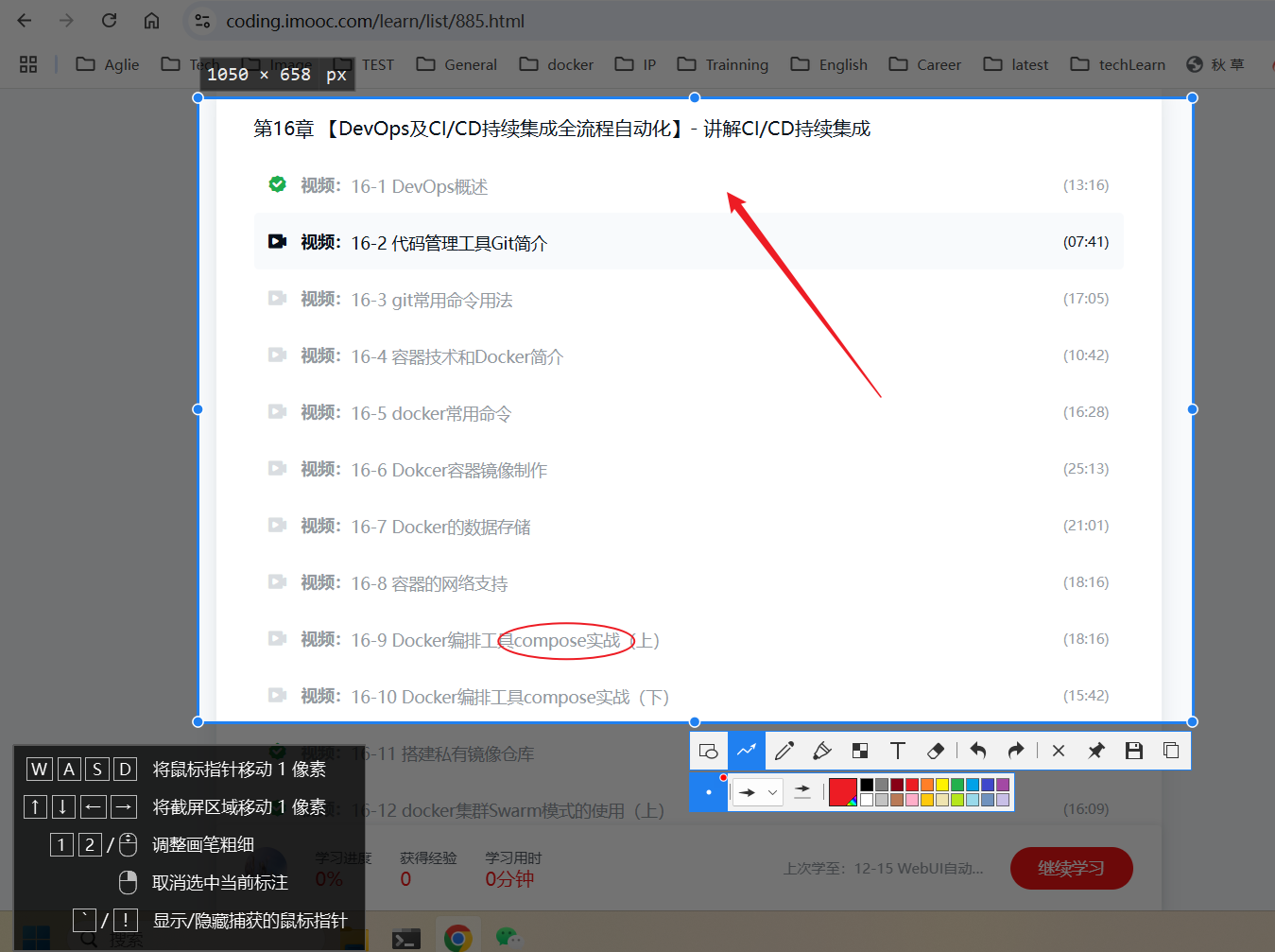Image resolution: width=1275 pixels, height=952 pixels.
Task: Select the mosaic blur tool
Action: (860, 751)
